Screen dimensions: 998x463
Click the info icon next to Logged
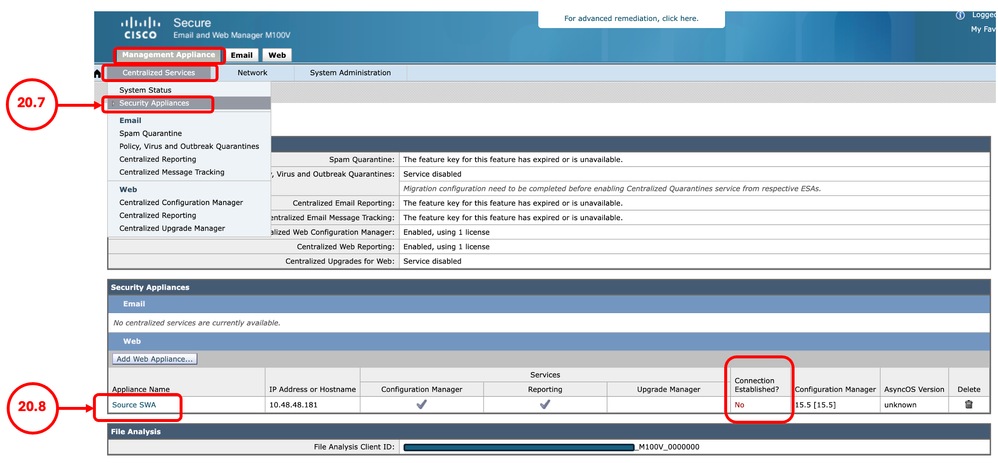[x=960, y=15]
